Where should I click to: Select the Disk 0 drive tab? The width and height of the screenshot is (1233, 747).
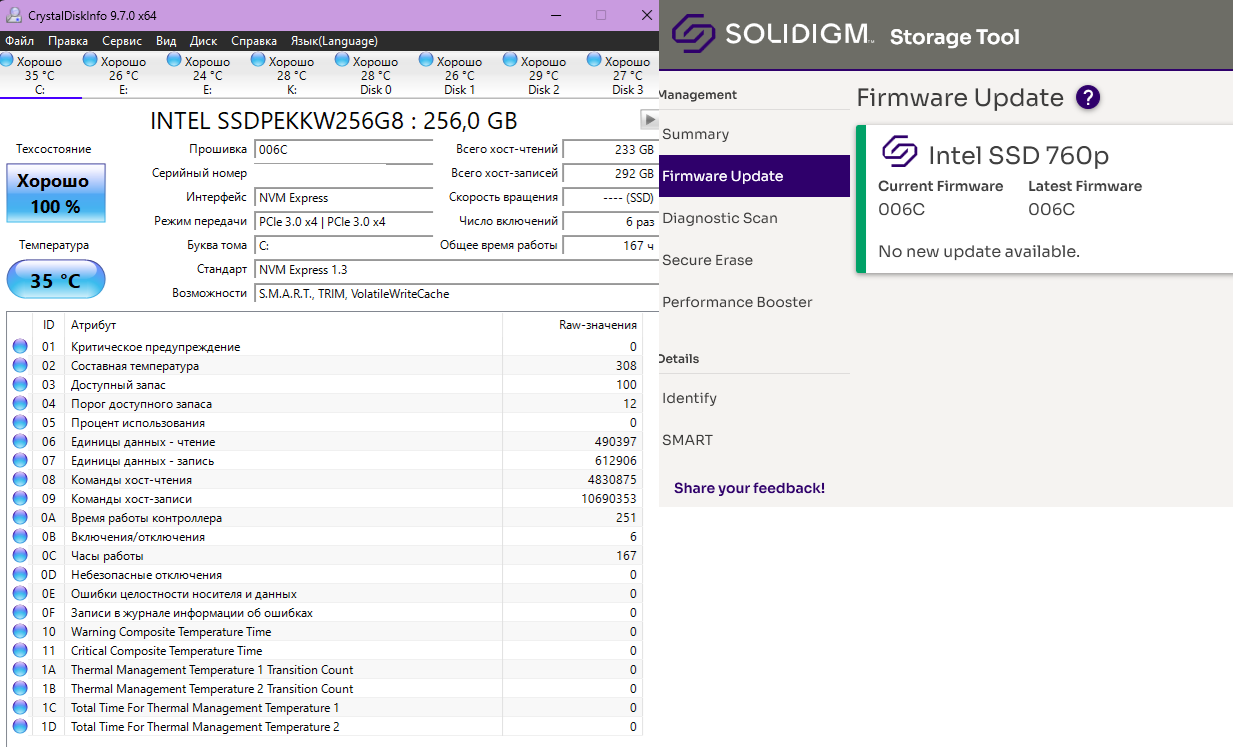(x=376, y=75)
